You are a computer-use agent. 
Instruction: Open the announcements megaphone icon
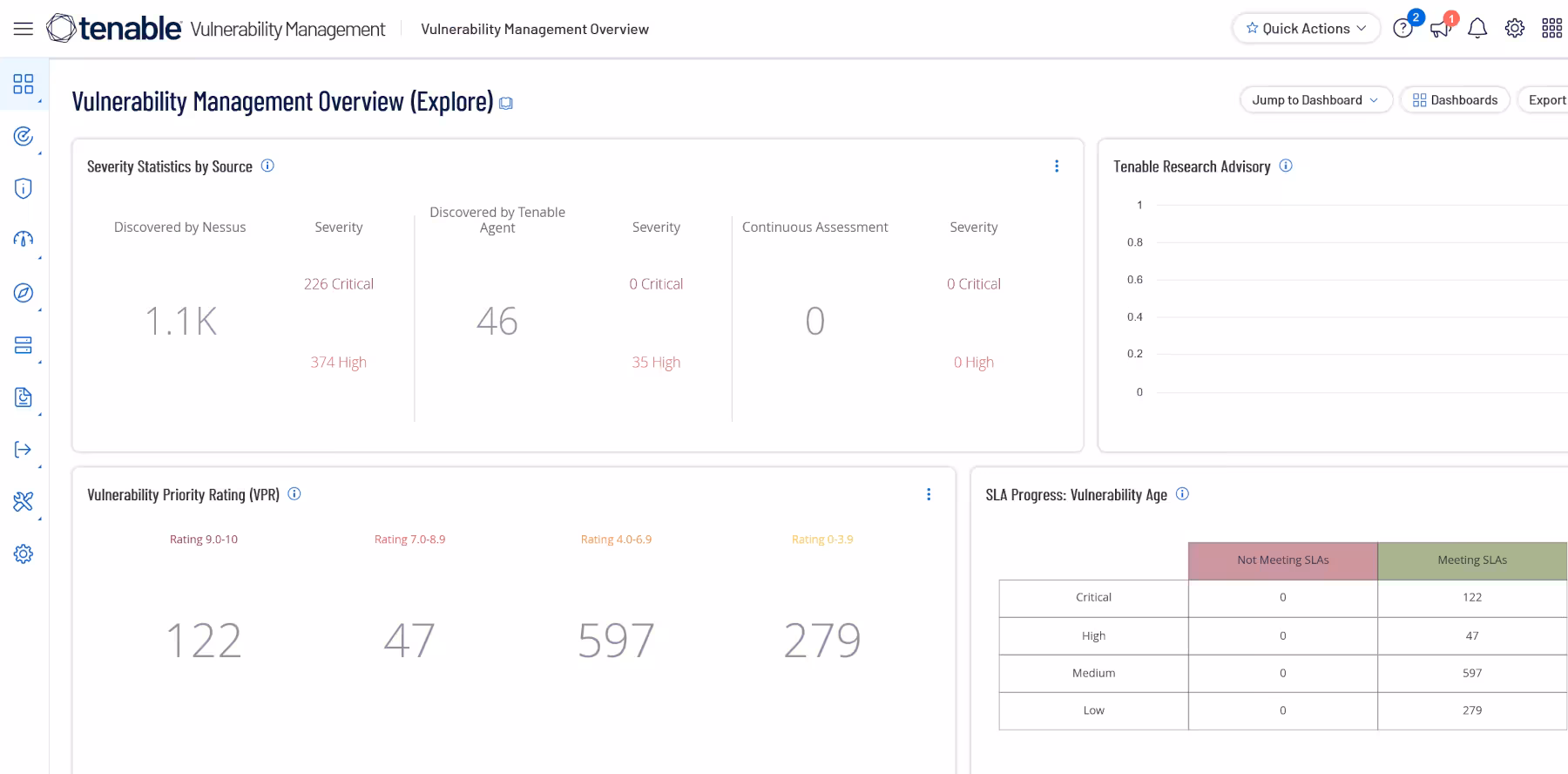point(1440,29)
